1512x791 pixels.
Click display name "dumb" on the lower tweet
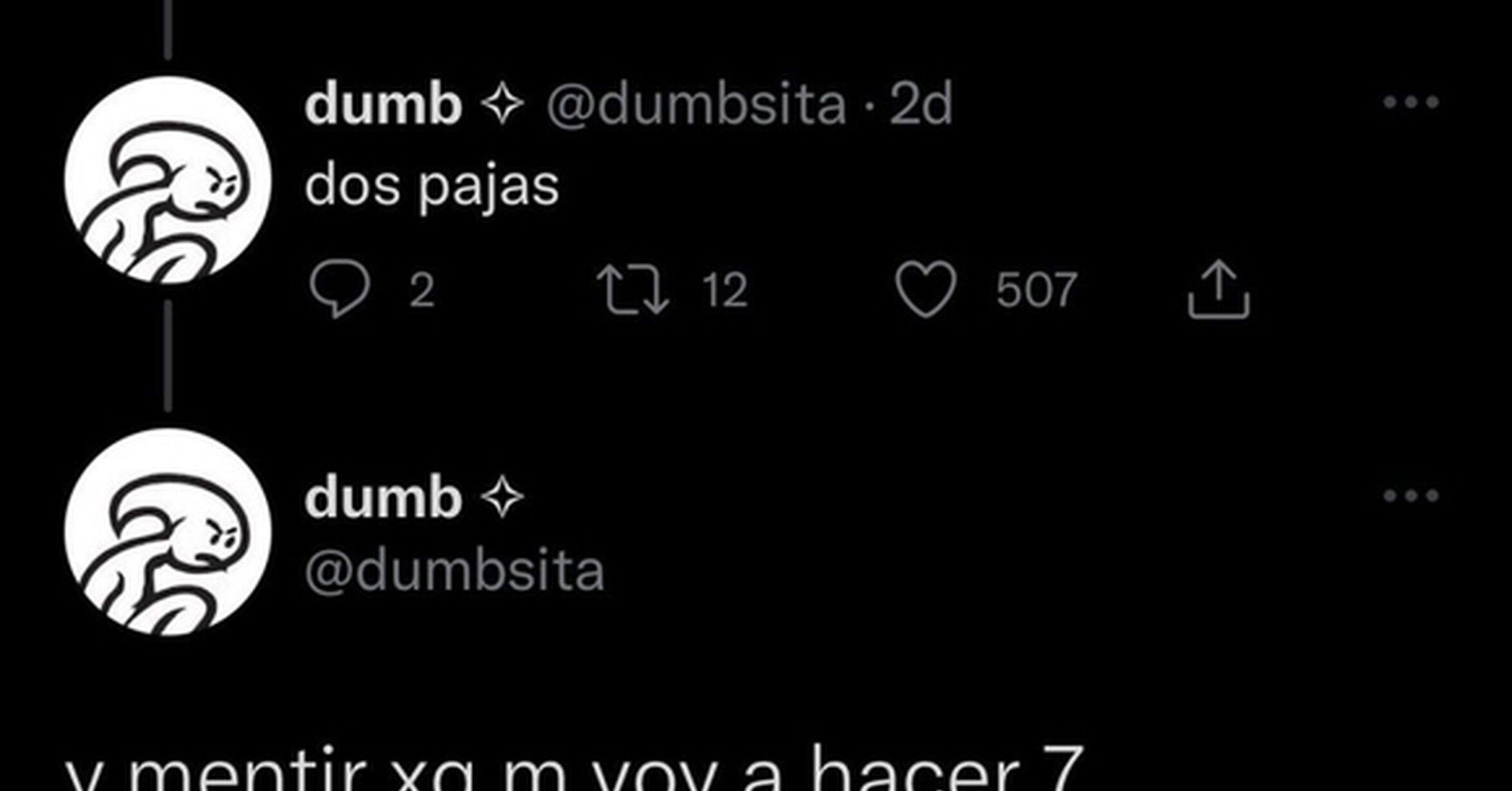(x=383, y=498)
